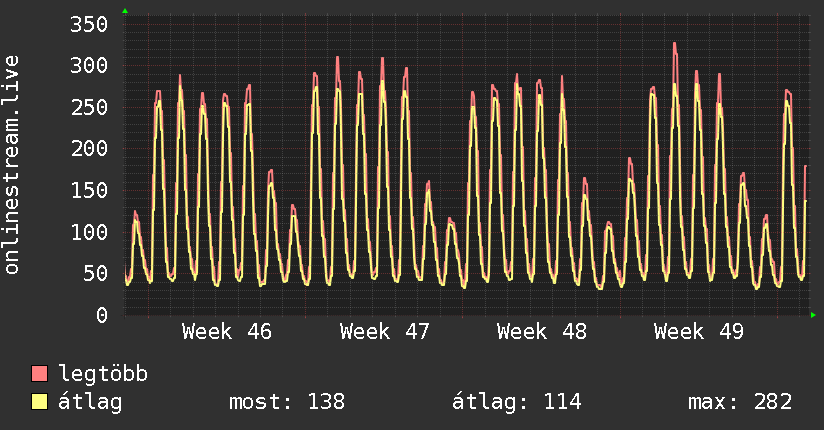This screenshot has width=824, height=430.
Task: Click the 0 y-axis tick label
Action: point(101,315)
